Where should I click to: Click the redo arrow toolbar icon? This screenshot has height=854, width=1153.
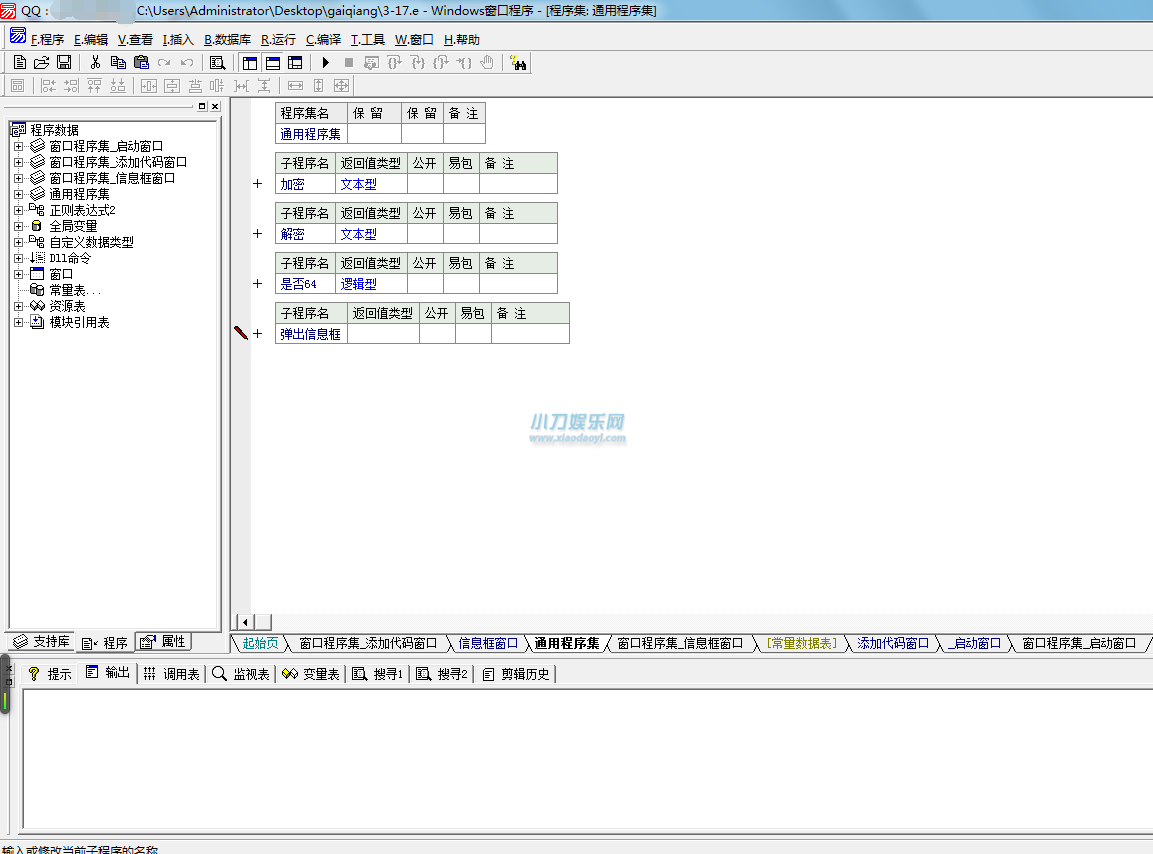click(x=164, y=63)
